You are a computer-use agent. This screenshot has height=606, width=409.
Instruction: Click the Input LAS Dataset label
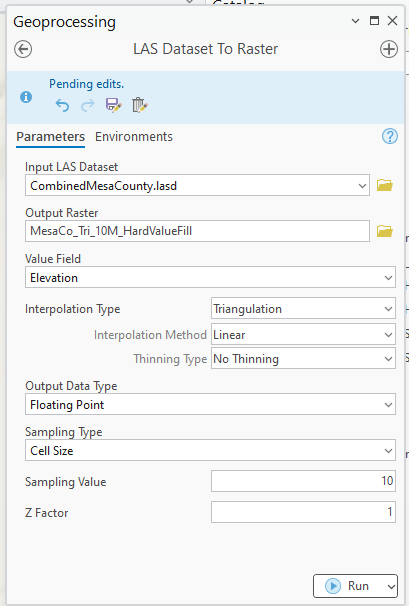72,167
